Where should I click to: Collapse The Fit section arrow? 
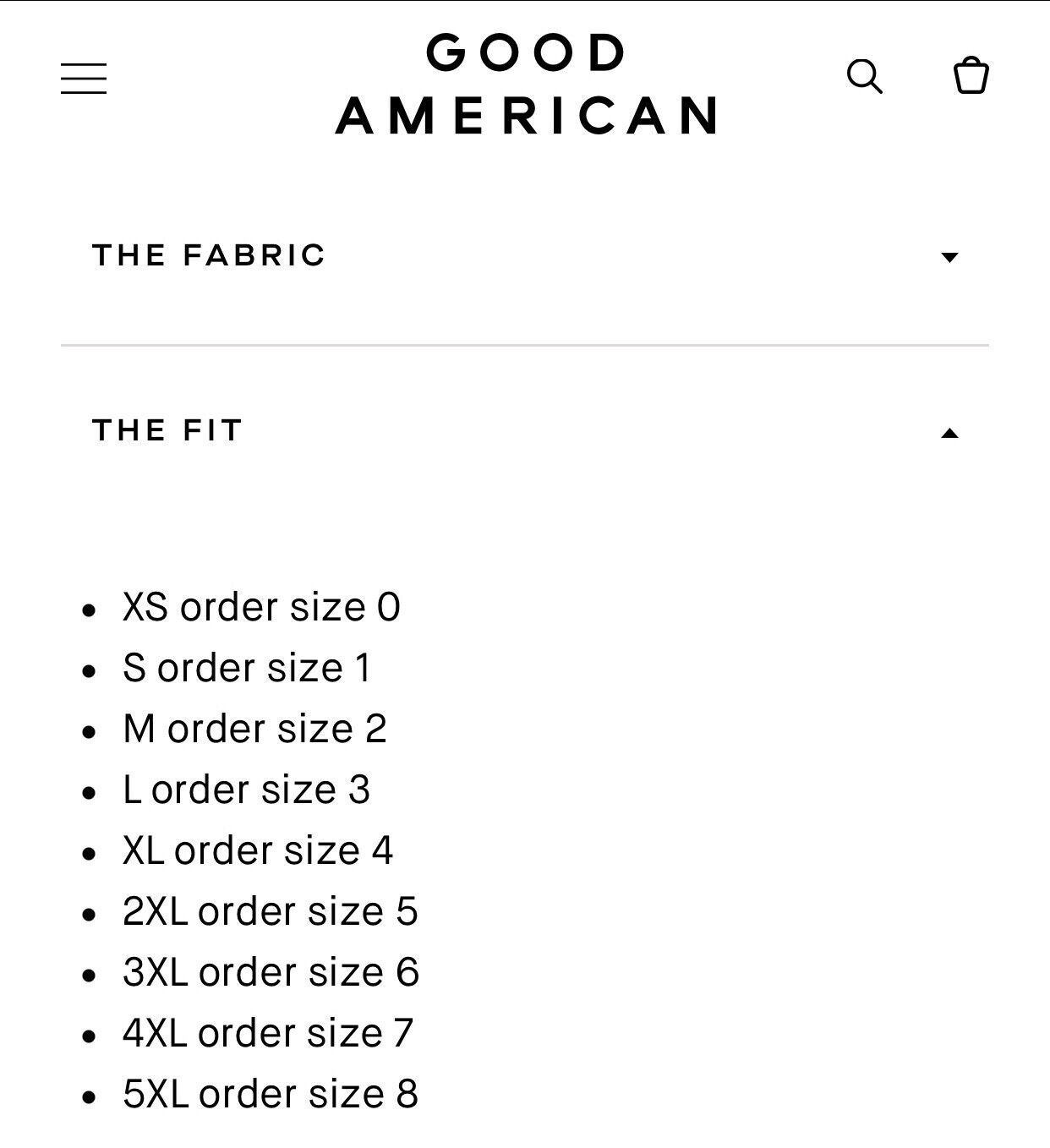[949, 433]
